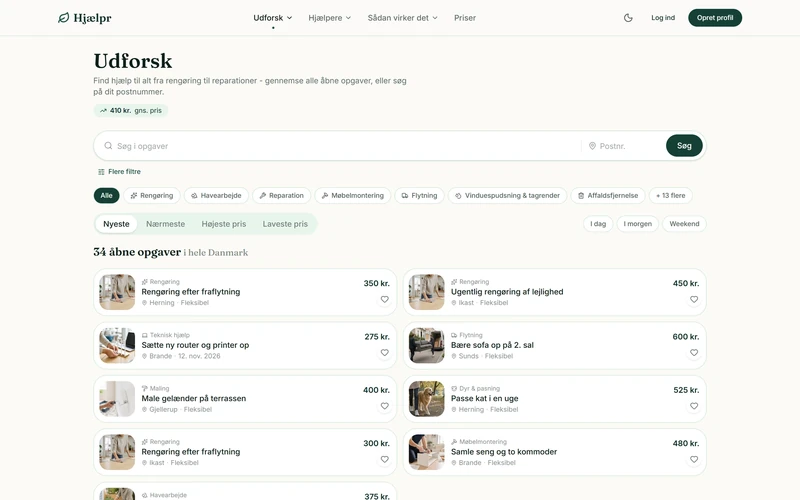This screenshot has width=800, height=500.
Task: Open Udforsk dropdown menu
Action: pyautogui.click(x=272, y=18)
